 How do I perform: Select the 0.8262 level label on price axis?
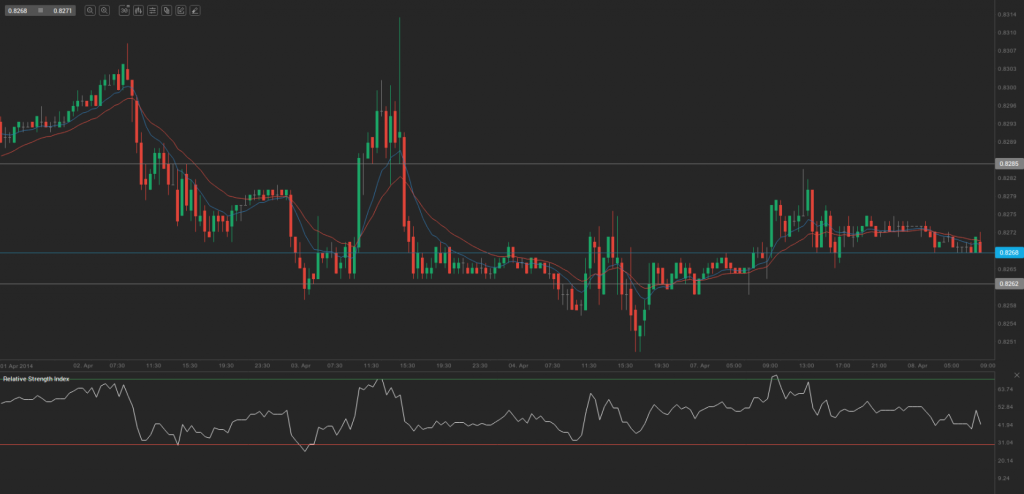click(x=1006, y=284)
